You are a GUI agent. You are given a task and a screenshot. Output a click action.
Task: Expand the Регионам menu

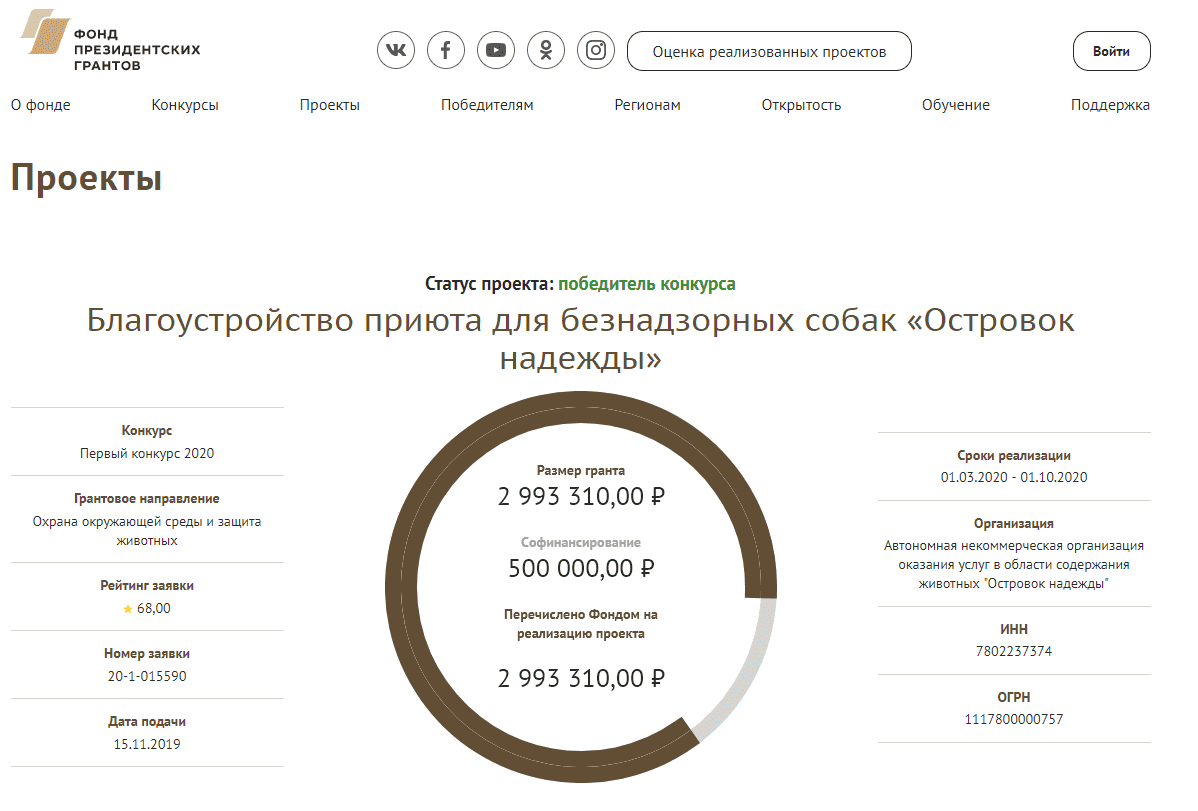coord(647,105)
